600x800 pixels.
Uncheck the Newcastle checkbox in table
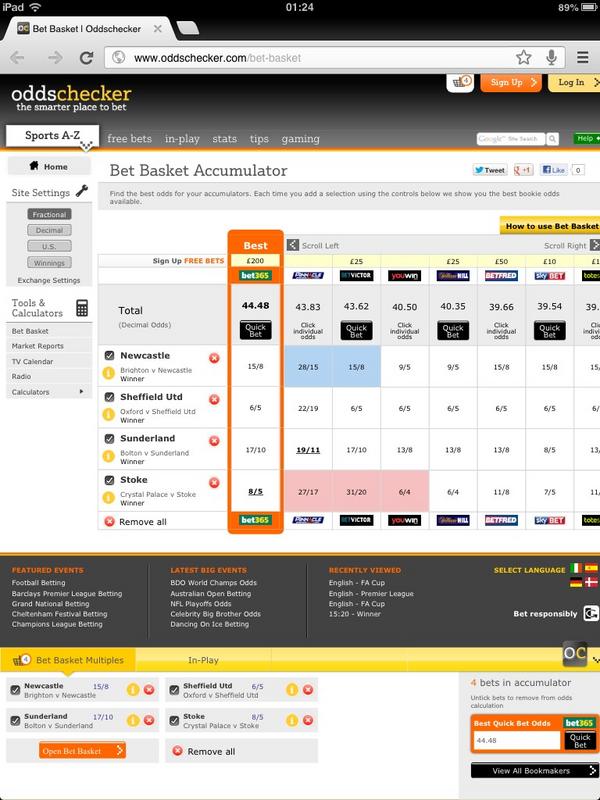109,356
